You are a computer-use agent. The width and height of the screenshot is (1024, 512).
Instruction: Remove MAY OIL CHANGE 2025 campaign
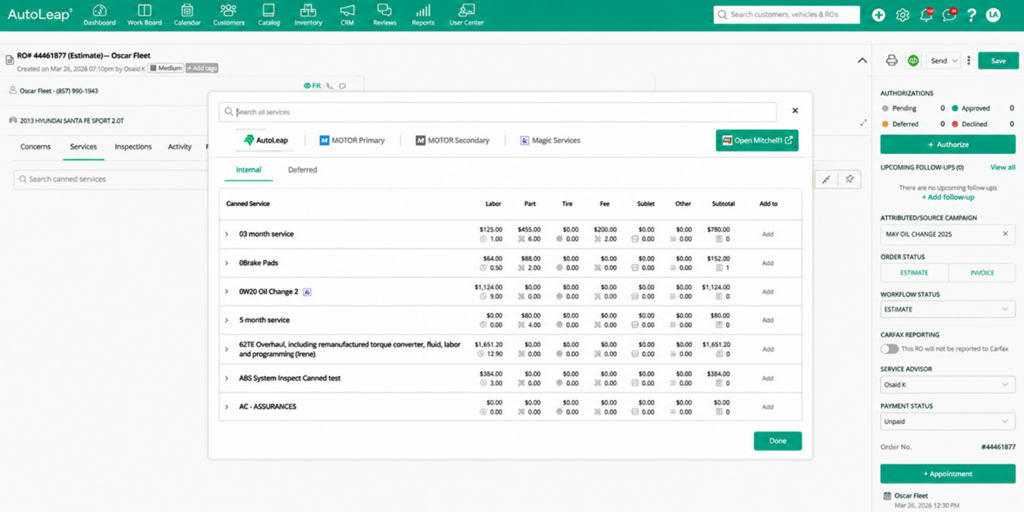[x=1005, y=234]
